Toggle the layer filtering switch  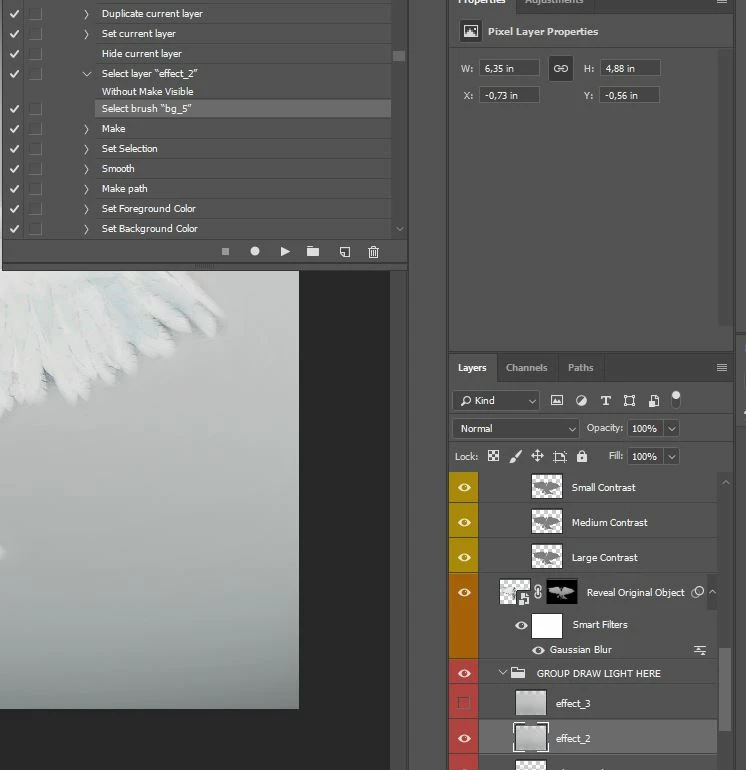pyautogui.click(x=676, y=399)
